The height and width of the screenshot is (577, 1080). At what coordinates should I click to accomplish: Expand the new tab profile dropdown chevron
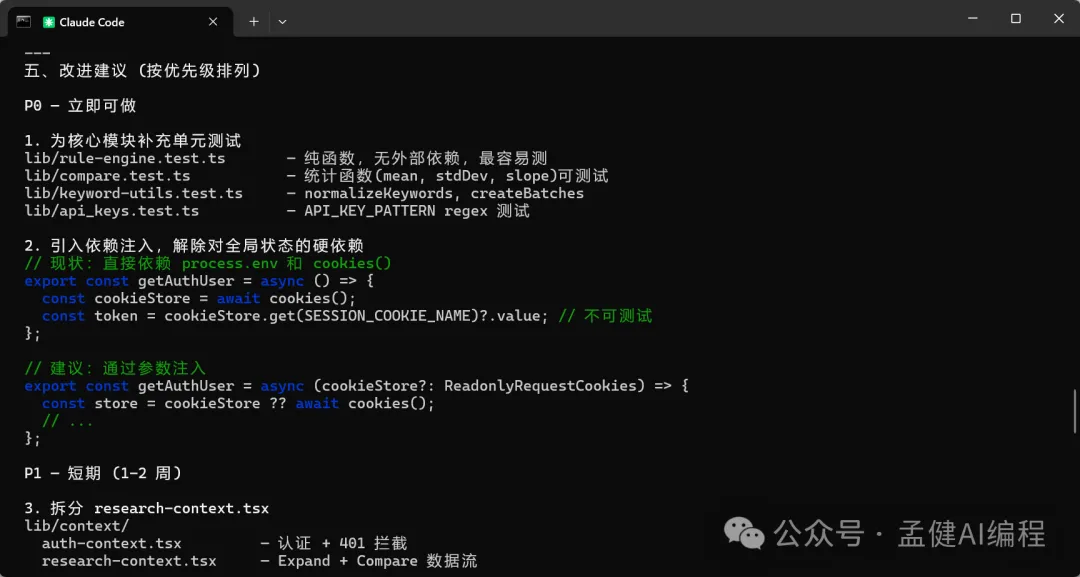pos(282,21)
